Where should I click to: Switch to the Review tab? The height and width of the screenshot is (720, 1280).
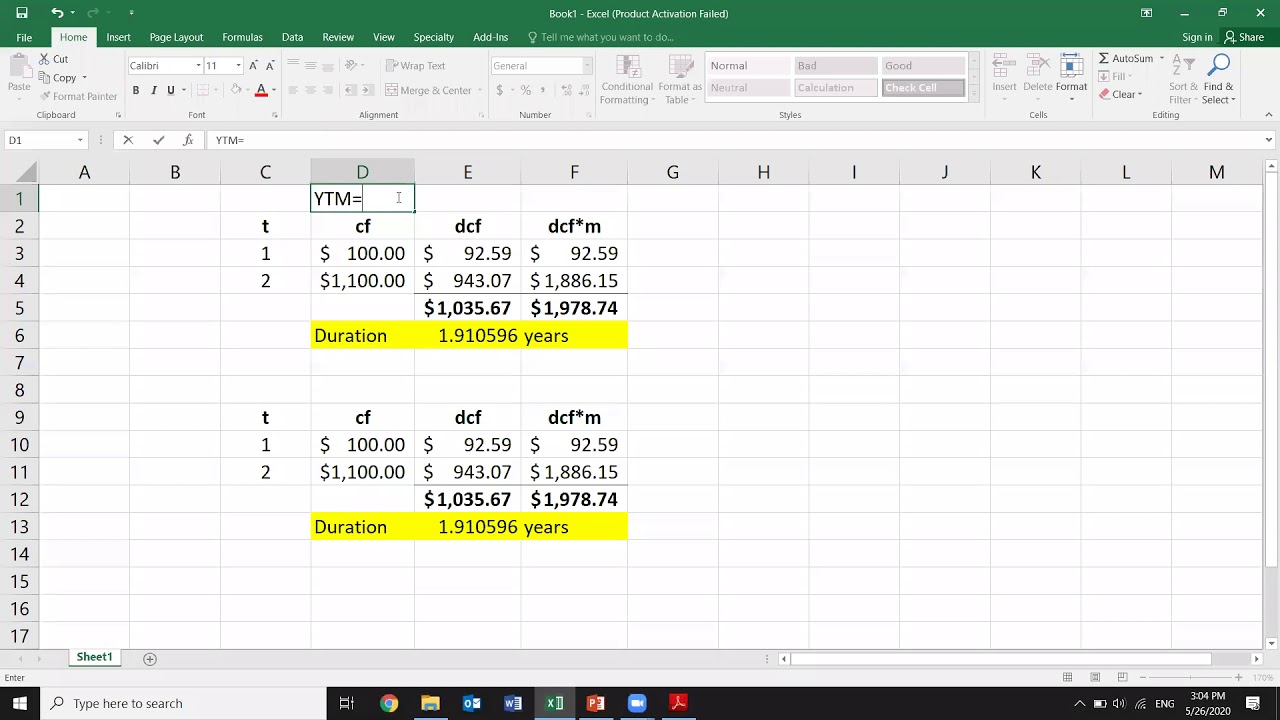(x=338, y=37)
